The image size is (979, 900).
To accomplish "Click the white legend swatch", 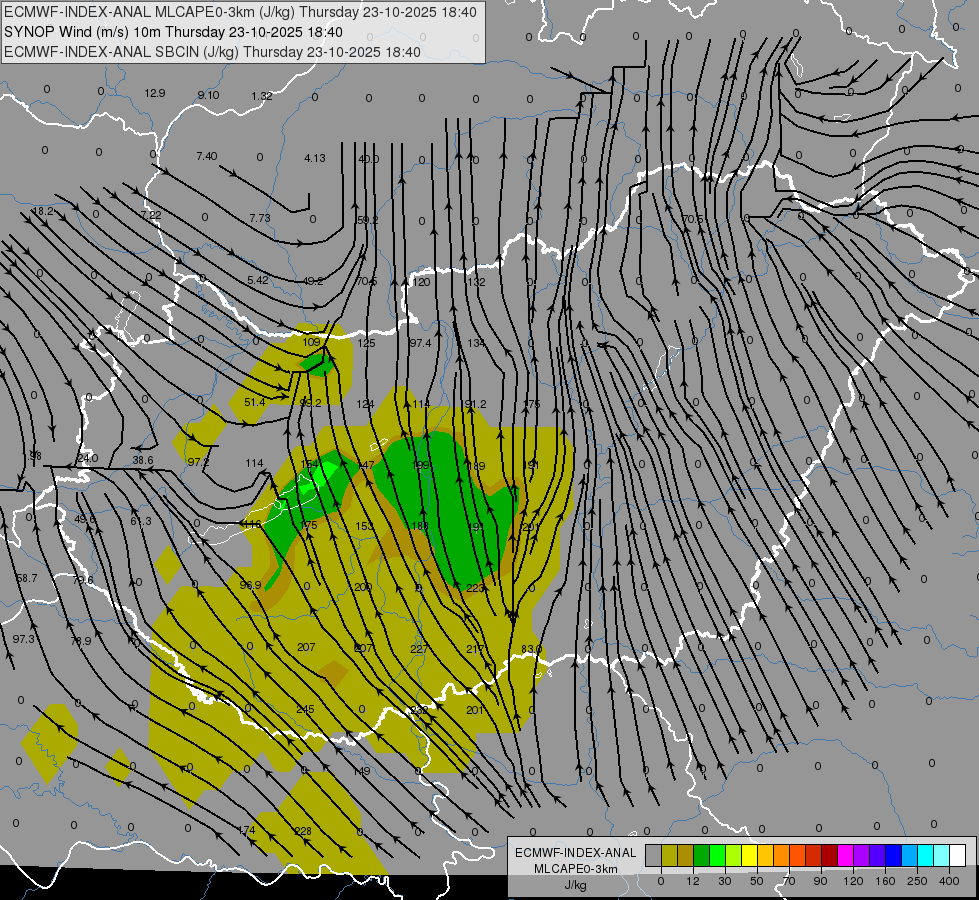I will click(x=958, y=855).
